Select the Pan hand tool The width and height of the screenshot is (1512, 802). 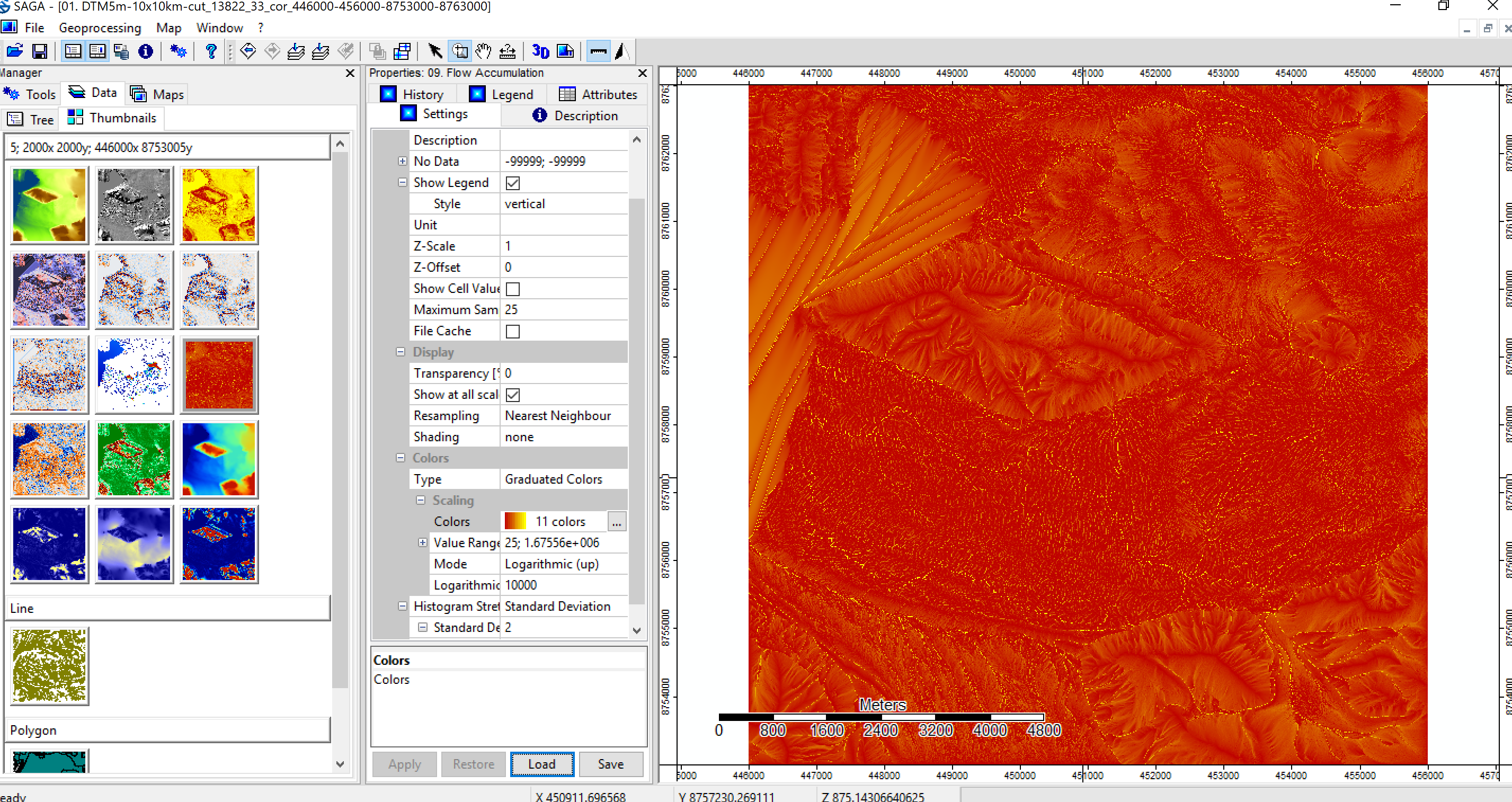point(483,51)
